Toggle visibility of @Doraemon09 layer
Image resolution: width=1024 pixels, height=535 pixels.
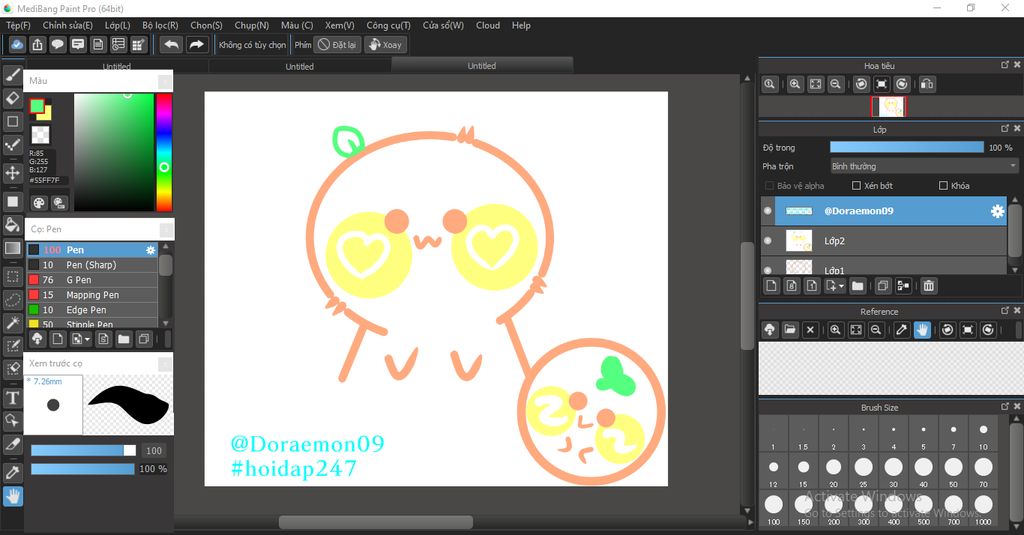coord(767,211)
